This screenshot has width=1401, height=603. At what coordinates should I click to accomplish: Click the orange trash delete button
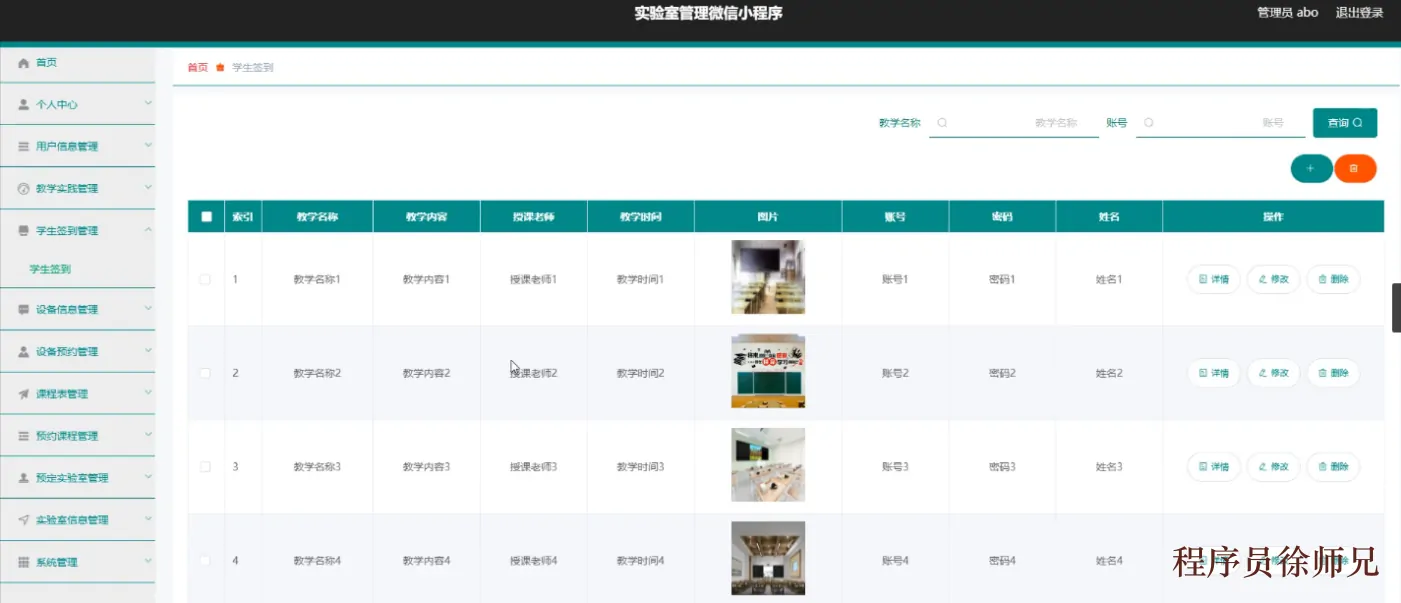[1355, 169]
